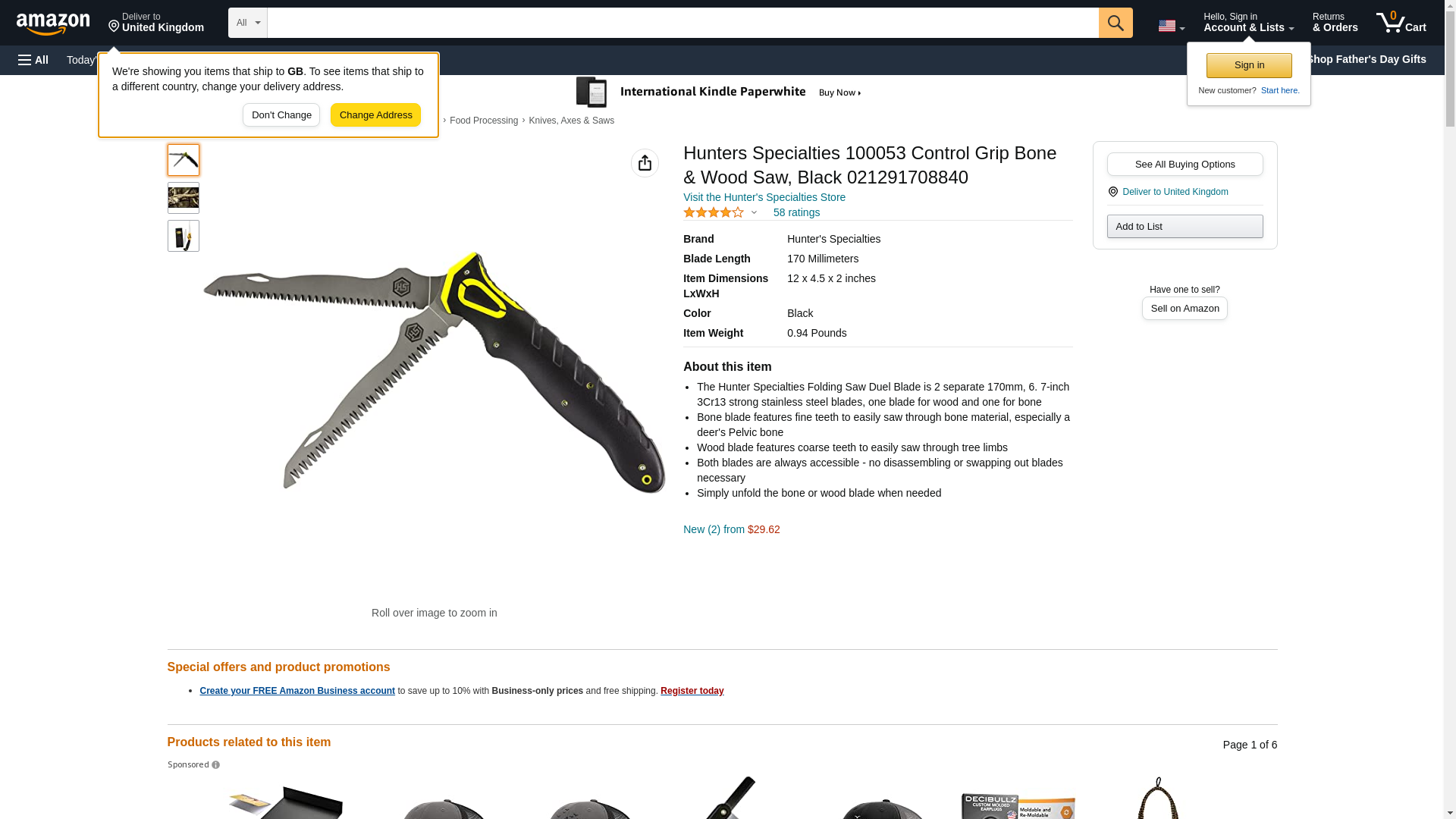The width and height of the screenshot is (1456, 819).
Task: Click See All Buying Options
Action: pyautogui.click(x=1185, y=165)
